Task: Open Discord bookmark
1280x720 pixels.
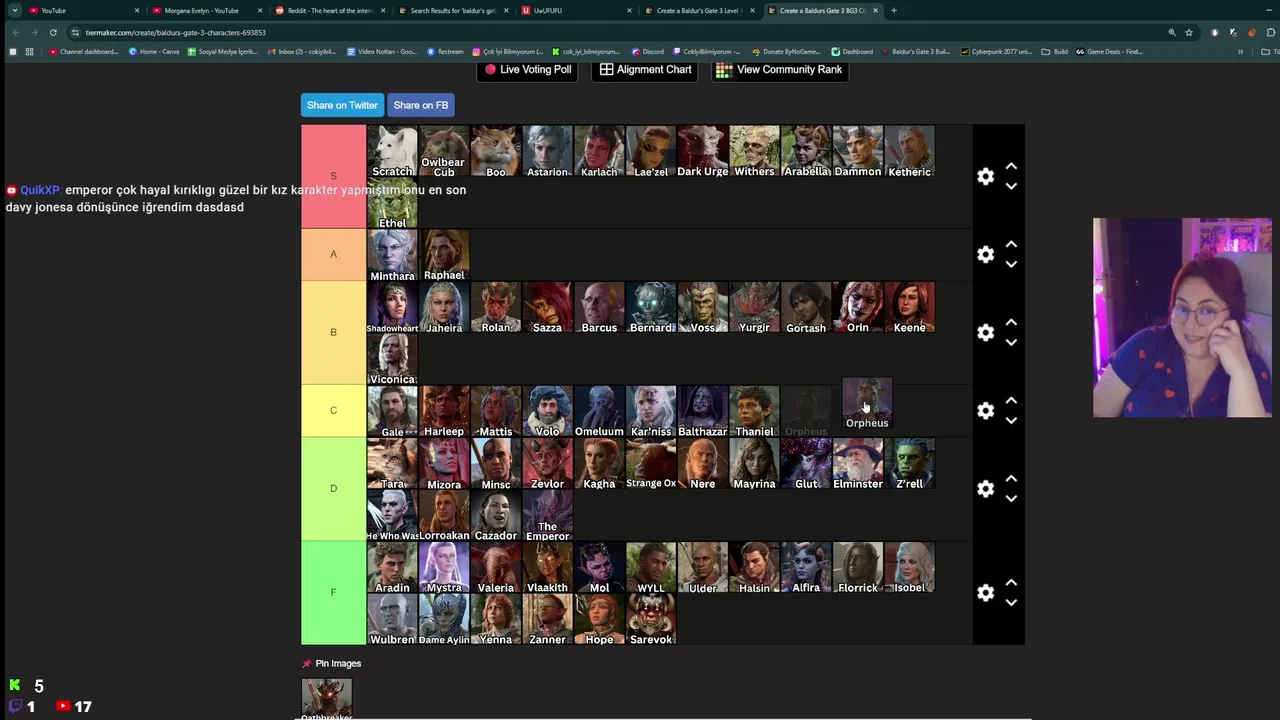Action: tap(648, 51)
